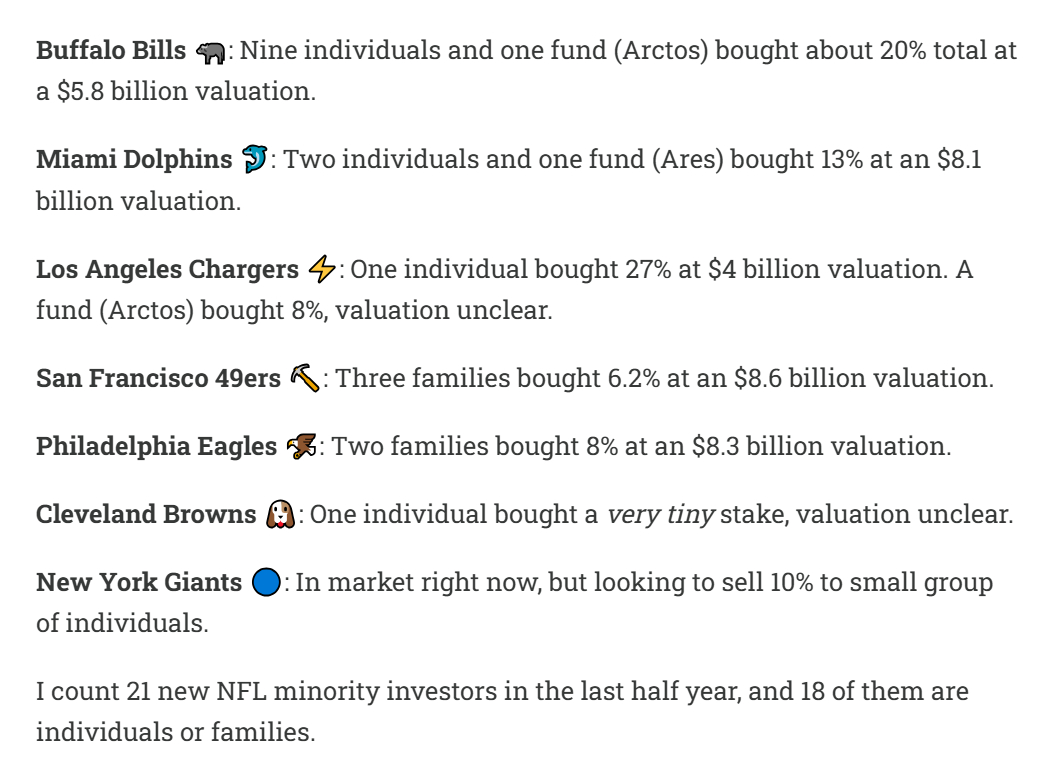Click the dog face emoji beside Browns

click(x=280, y=515)
